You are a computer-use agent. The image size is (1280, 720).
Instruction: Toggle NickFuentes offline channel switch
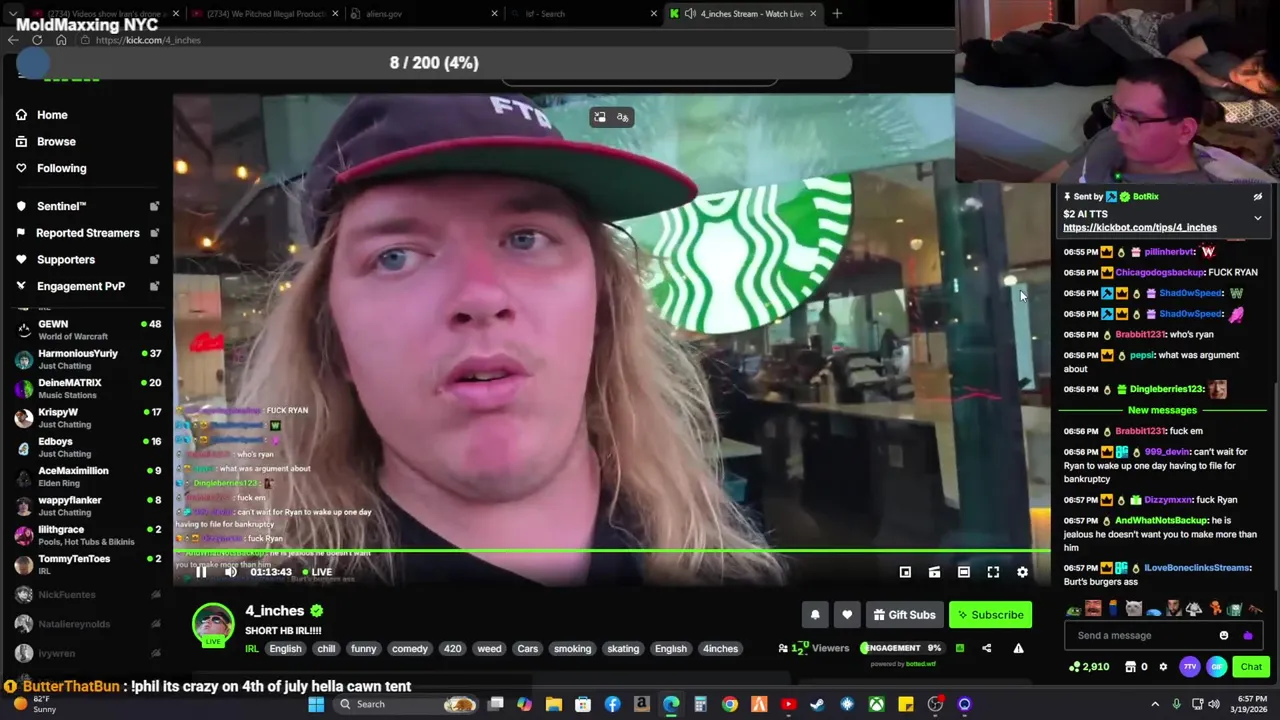coord(155,595)
